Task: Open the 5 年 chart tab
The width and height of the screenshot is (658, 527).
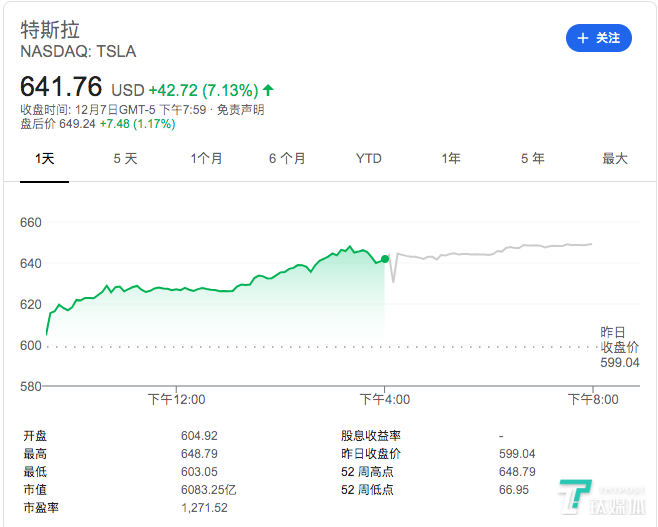Action: coord(532,158)
